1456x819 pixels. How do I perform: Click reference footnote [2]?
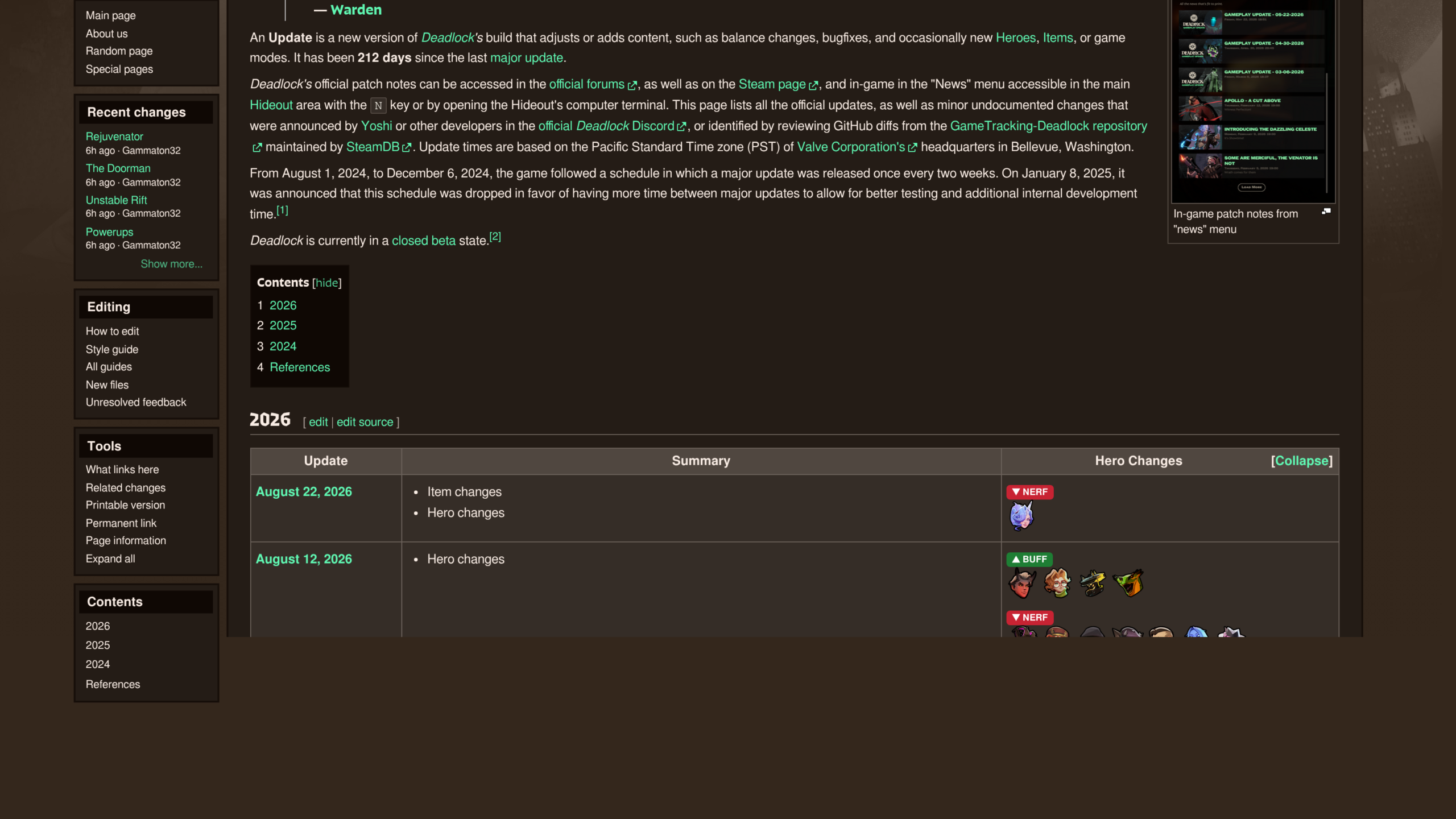pos(495,237)
